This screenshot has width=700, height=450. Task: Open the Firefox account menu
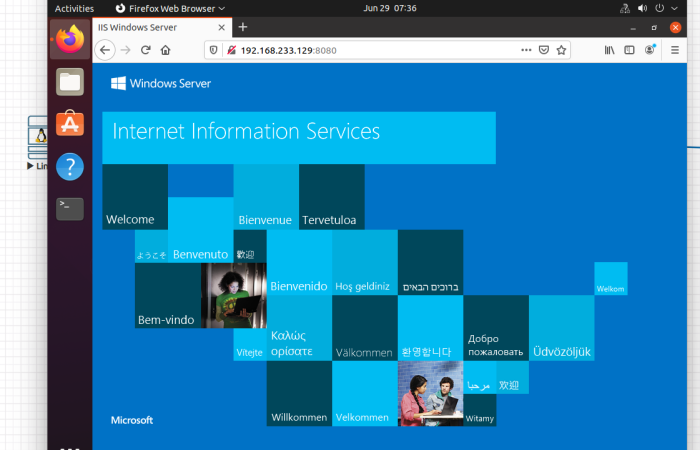click(x=650, y=50)
